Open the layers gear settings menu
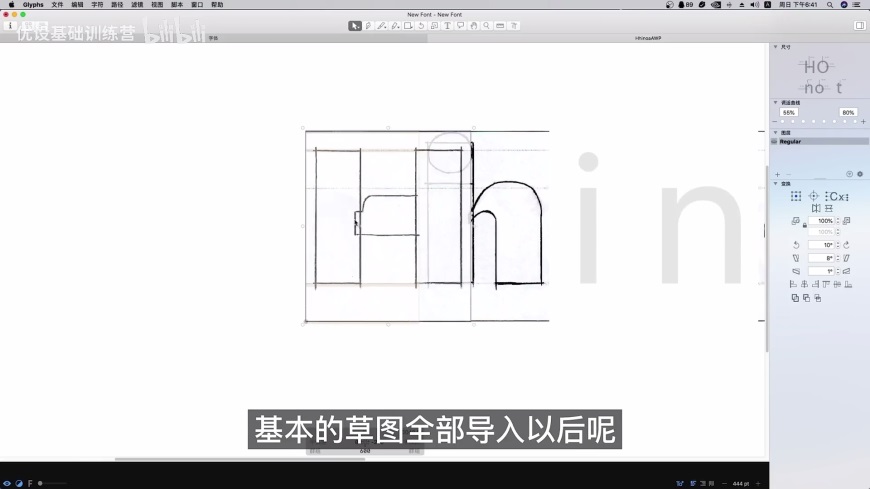Image resolution: width=870 pixels, height=489 pixels. (x=860, y=174)
